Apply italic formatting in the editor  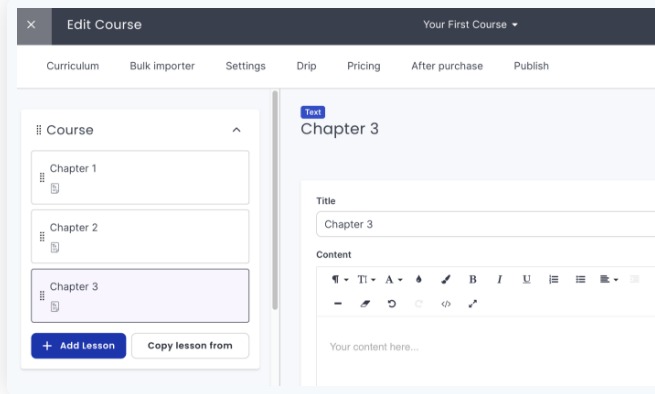point(499,279)
